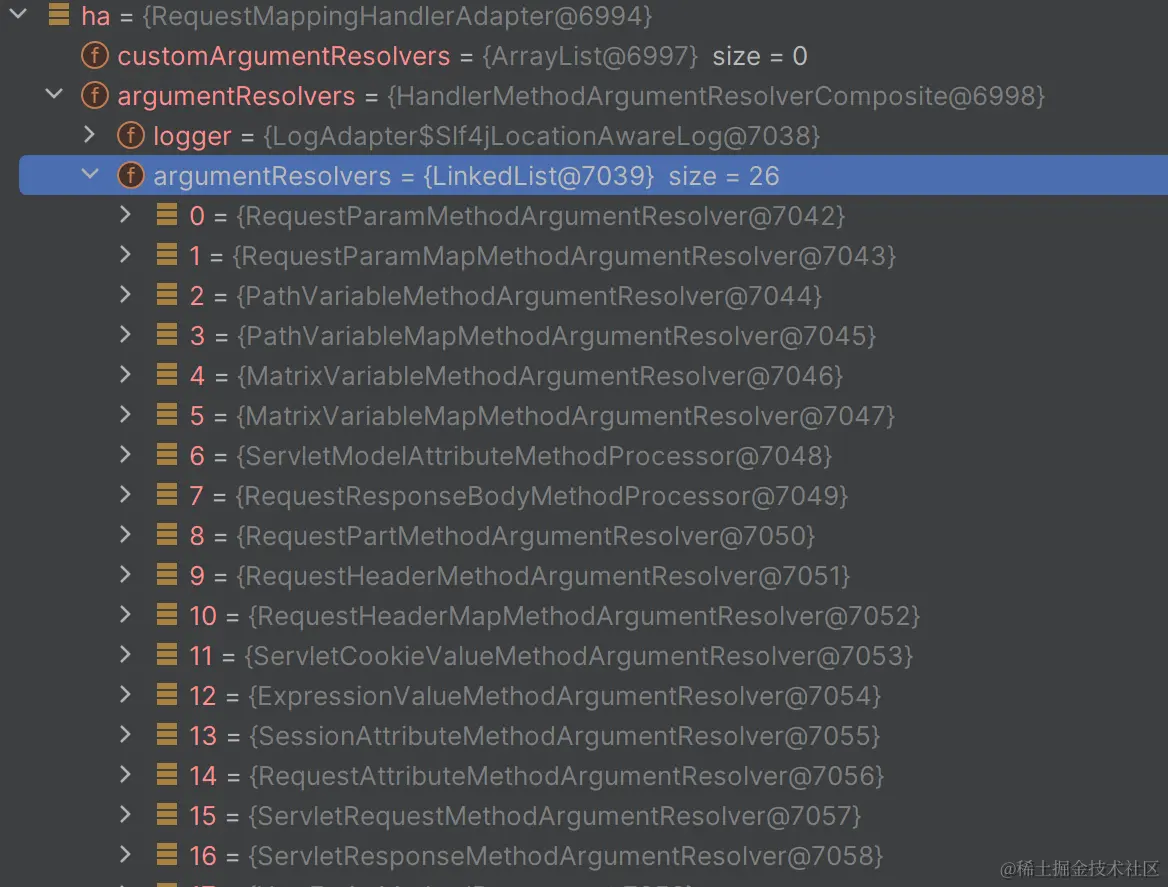This screenshot has height=887, width=1168.
Task: Expand element 5 MatrixVariableMapMethodArgumentResolver
Action: pos(125,415)
